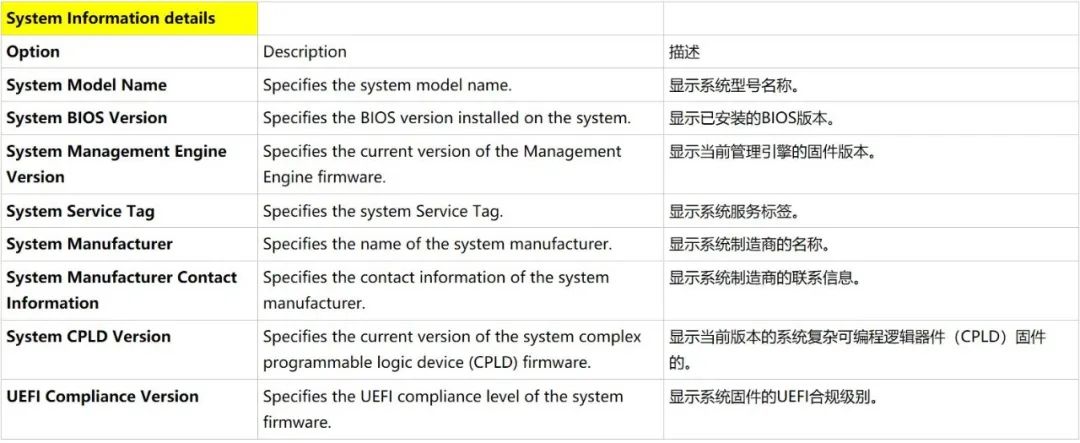1080x443 pixels.
Task: Click 'Specifies the system Service Tag' text
Action: pyautogui.click(x=383, y=211)
